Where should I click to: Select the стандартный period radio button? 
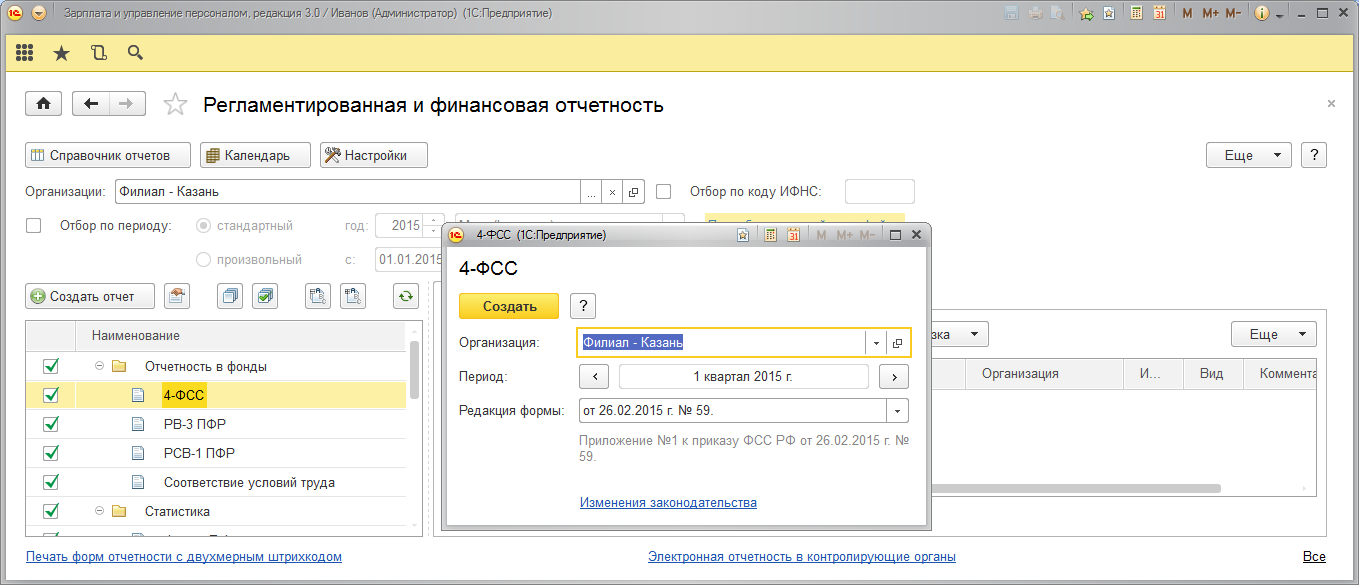[204, 226]
